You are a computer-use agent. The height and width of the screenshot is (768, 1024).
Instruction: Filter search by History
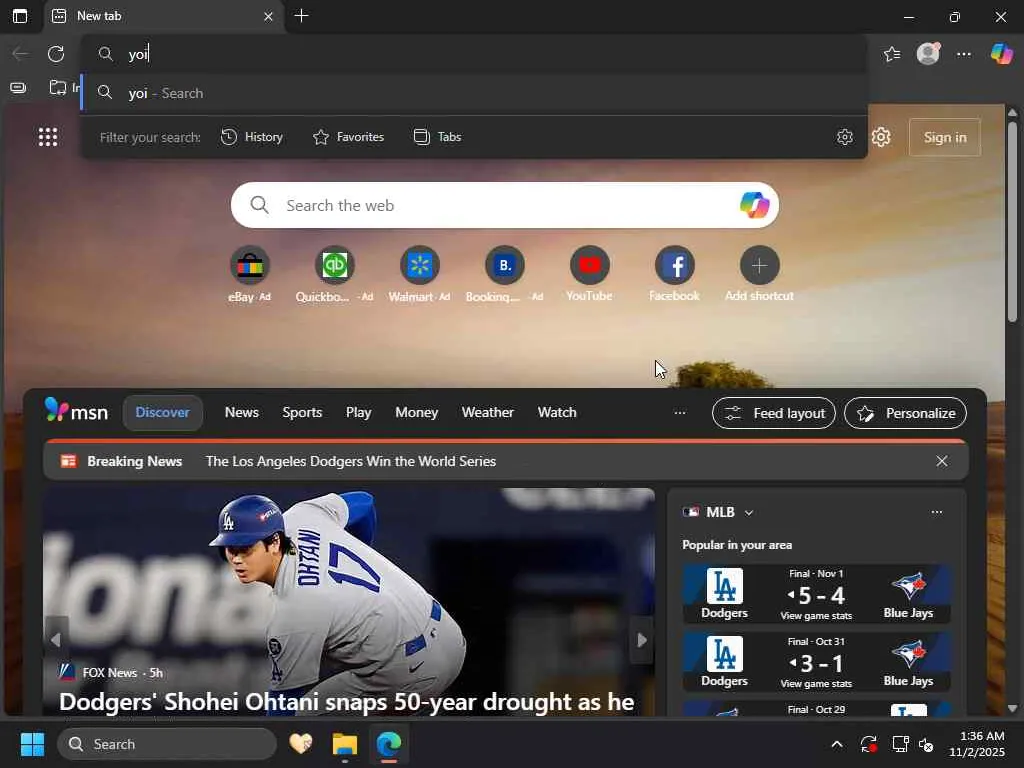tap(252, 137)
